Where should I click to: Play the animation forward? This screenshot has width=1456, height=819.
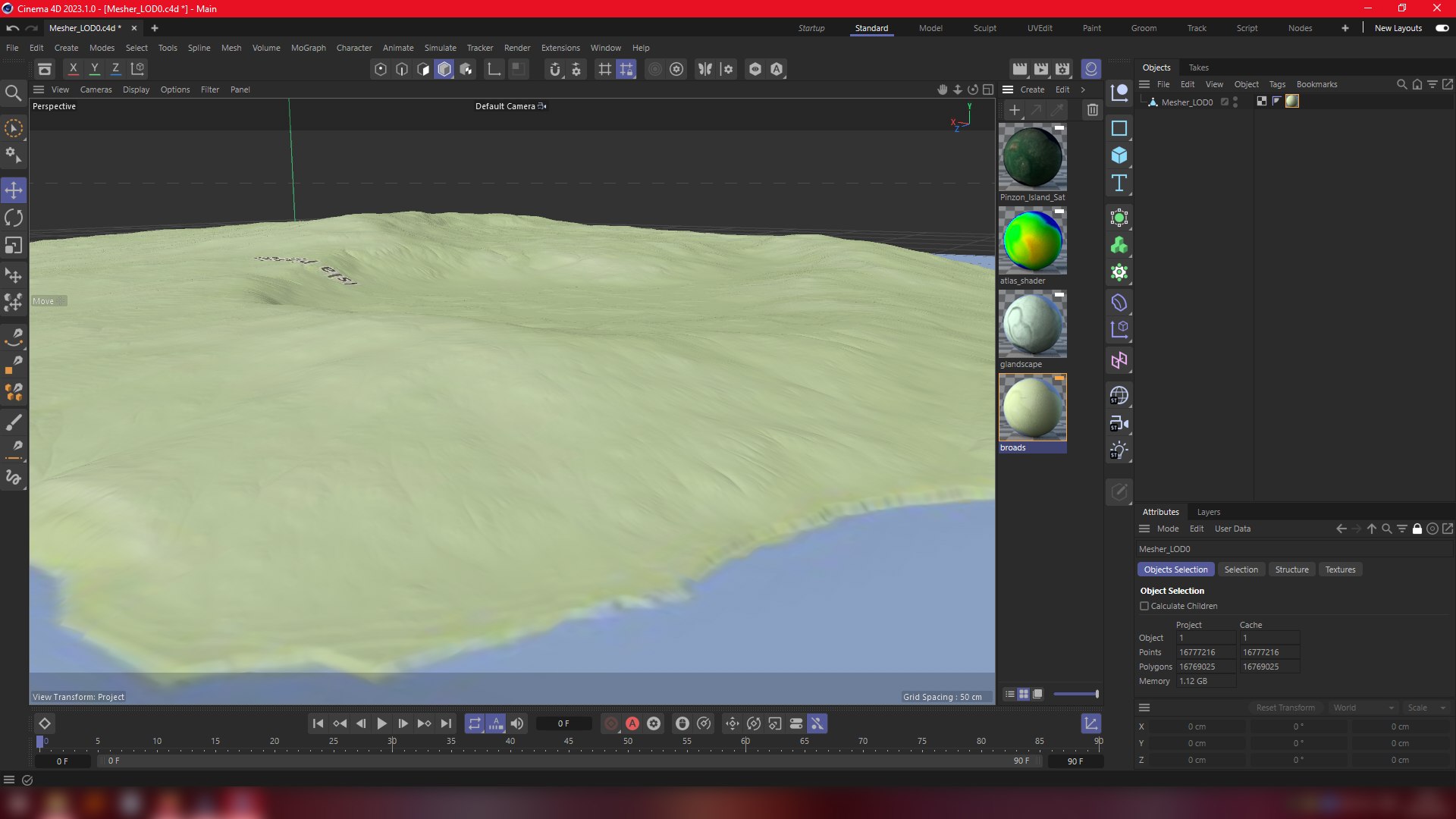click(381, 723)
